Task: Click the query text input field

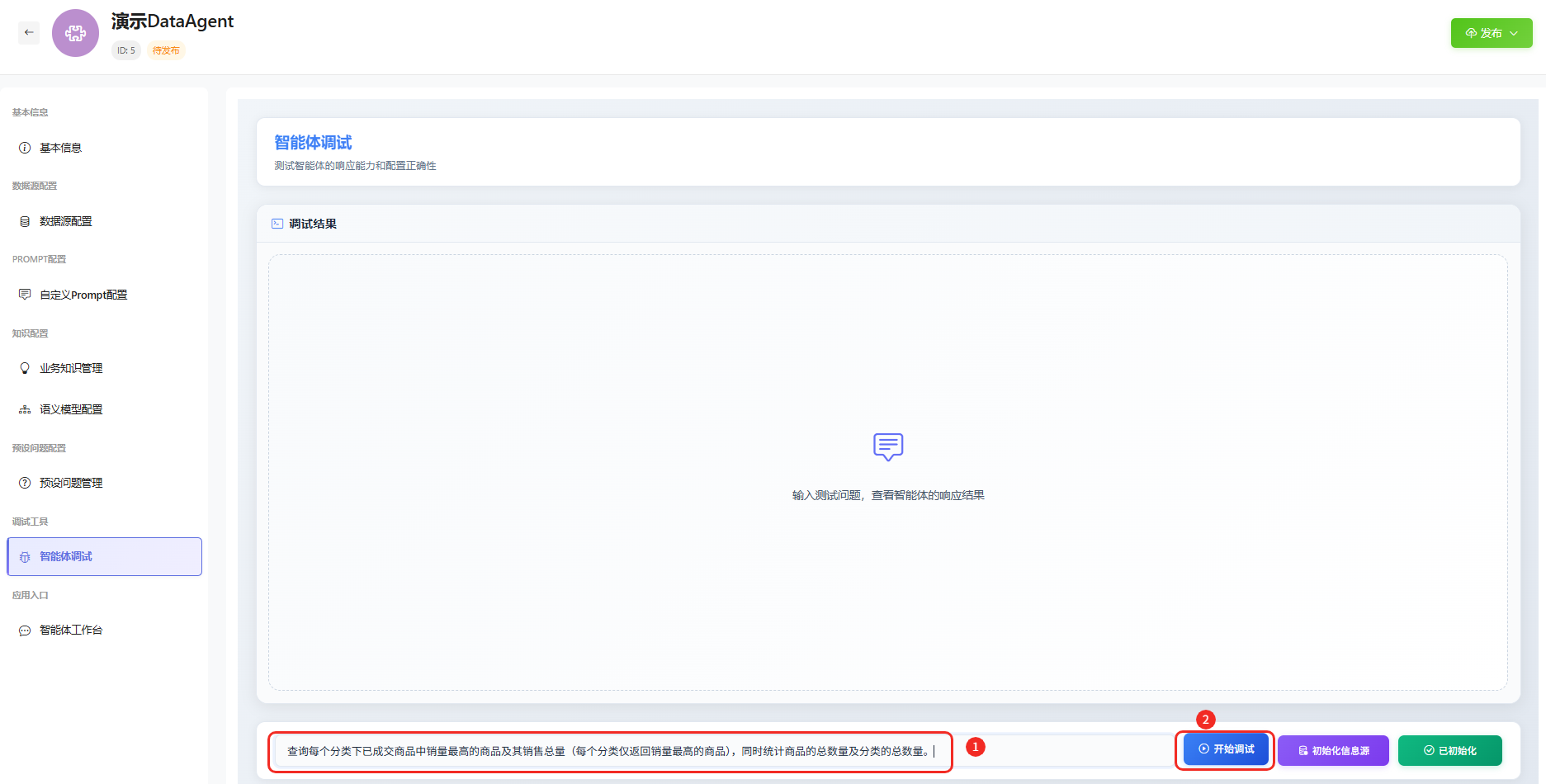Action: click(609, 752)
